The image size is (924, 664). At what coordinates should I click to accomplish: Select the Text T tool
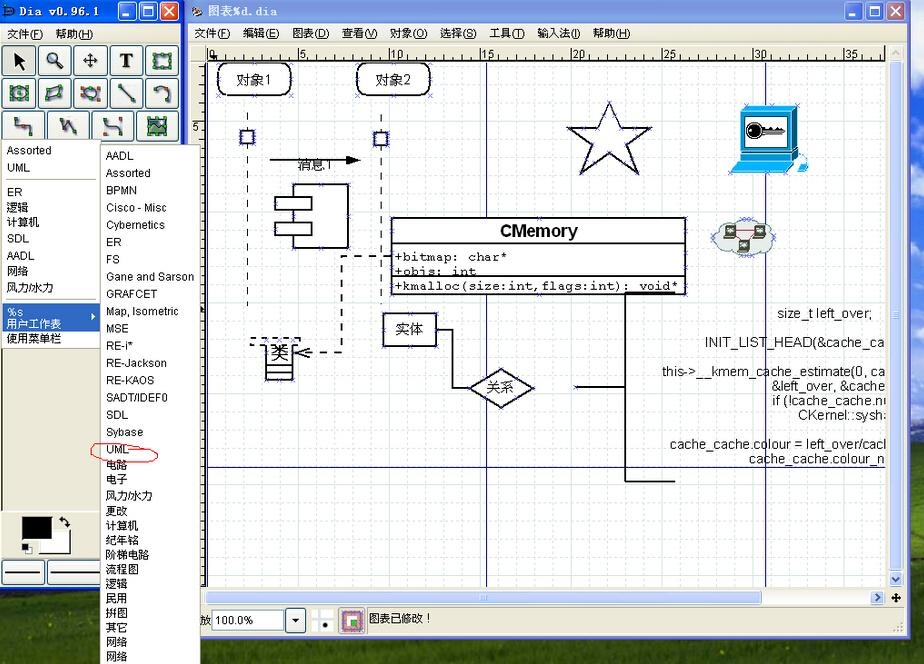pyautogui.click(x=126, y=61)
